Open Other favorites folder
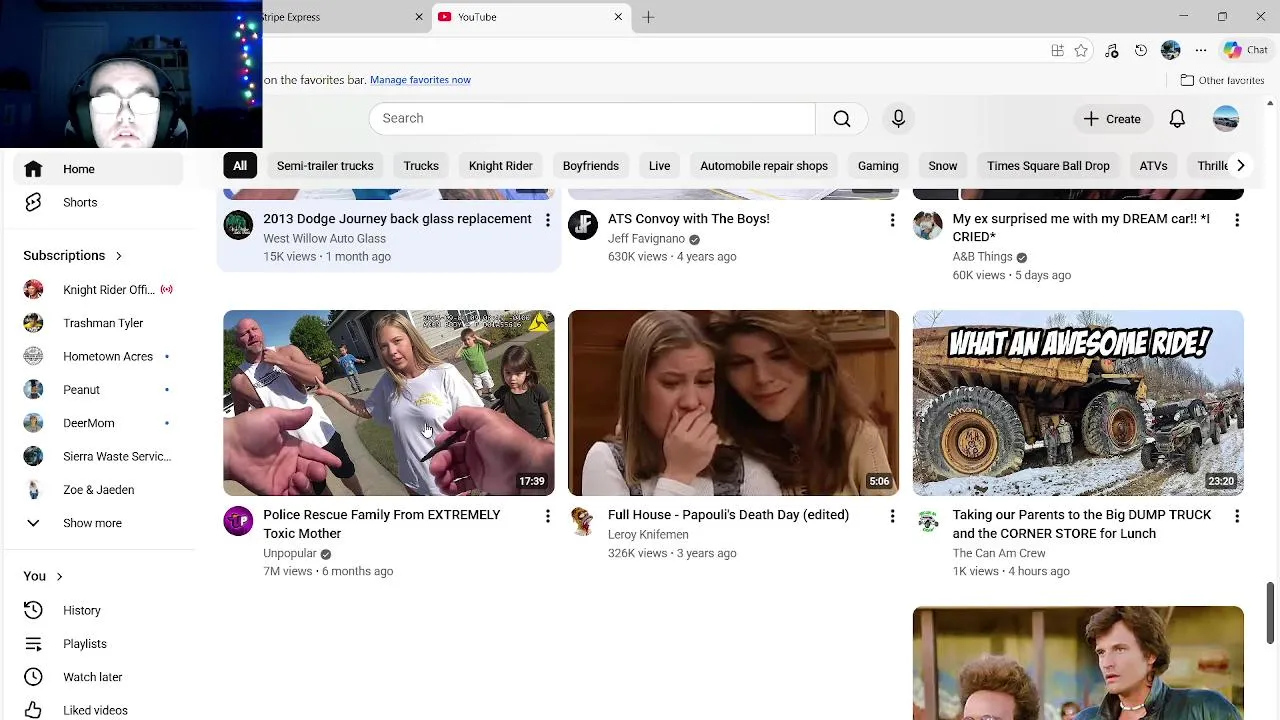The image size is (1280, 720). pyautogui.click(x=1222, y=80)
